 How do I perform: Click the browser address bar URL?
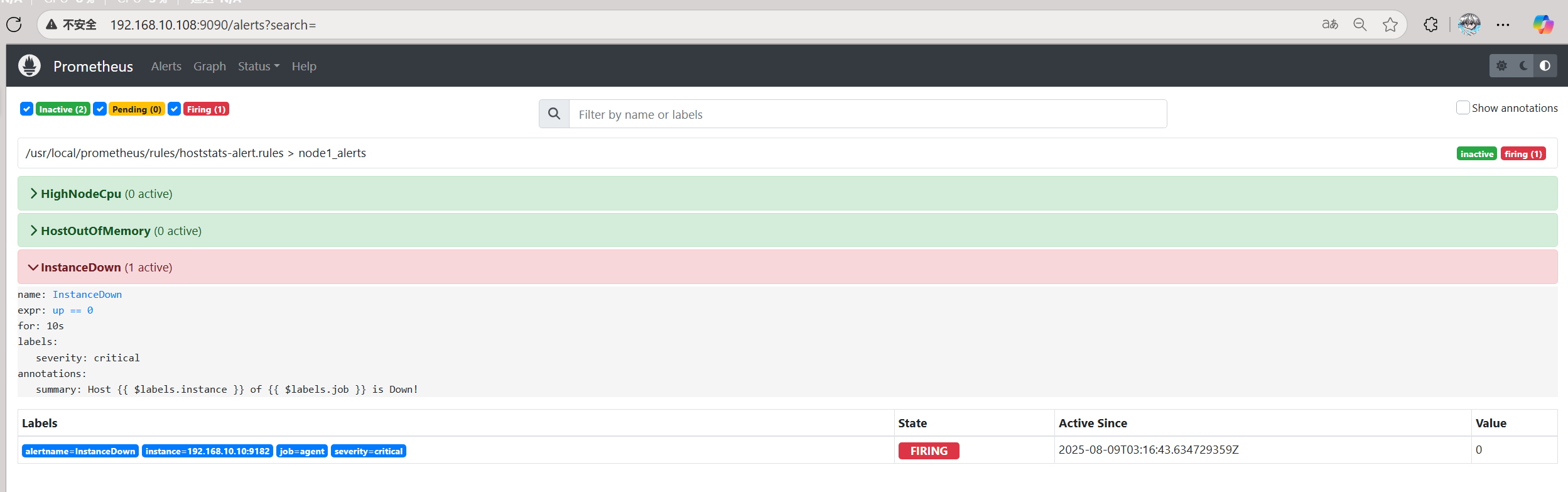(214, 25)
